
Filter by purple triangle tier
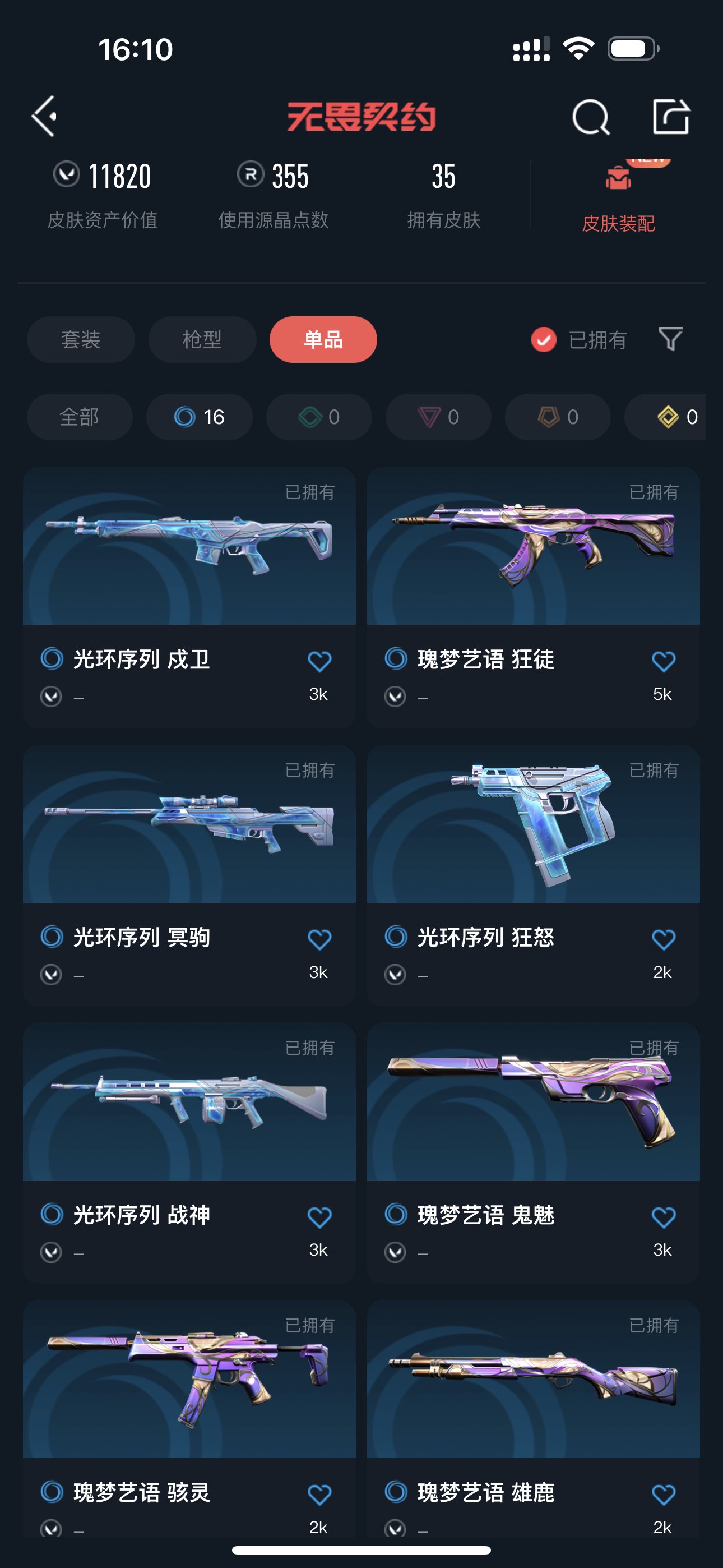pyautogui.click(x=438, y=416)
